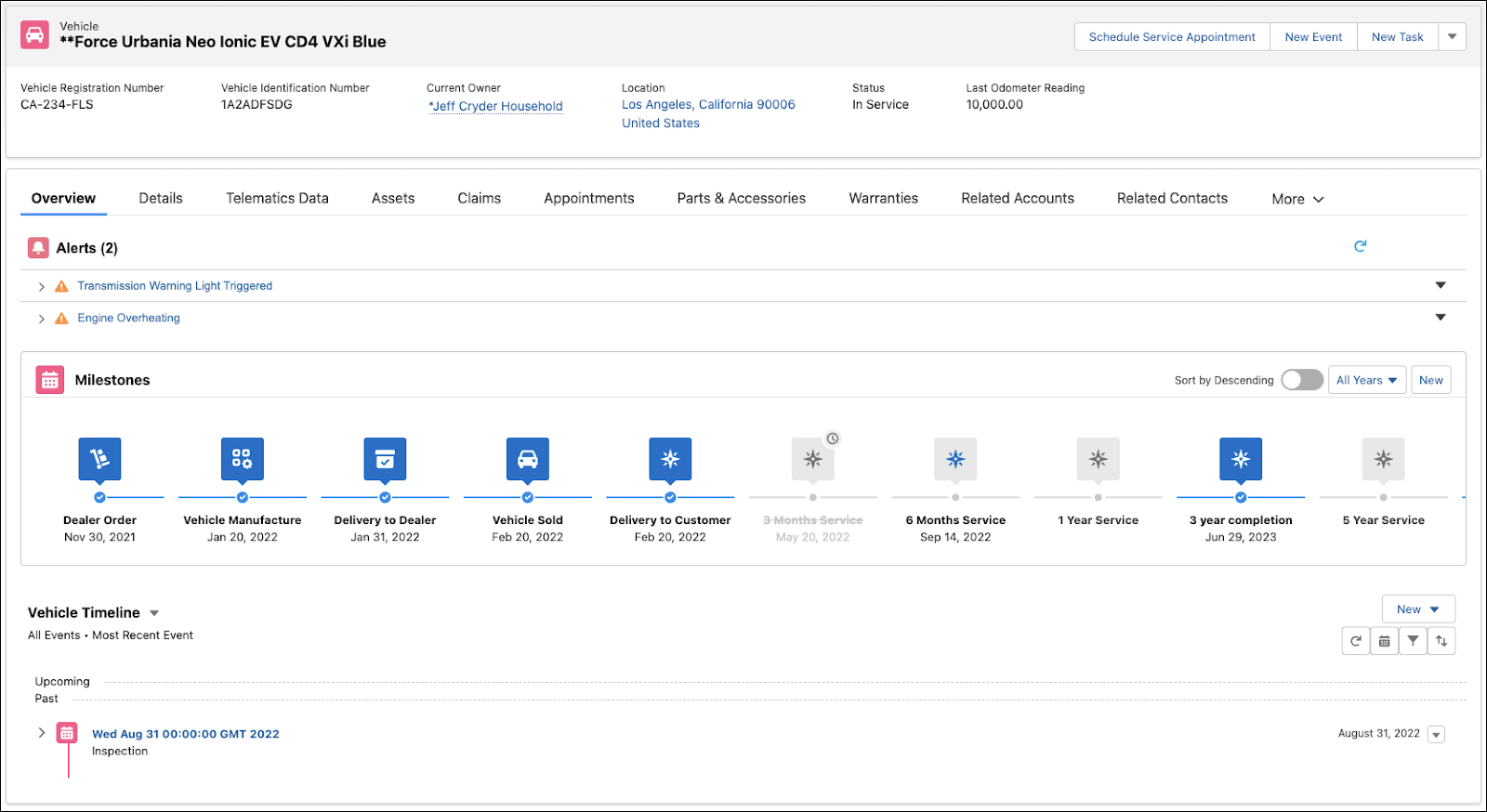Open the Assets tab
This screenshot has width=1487, height=812.
point(393,198)
